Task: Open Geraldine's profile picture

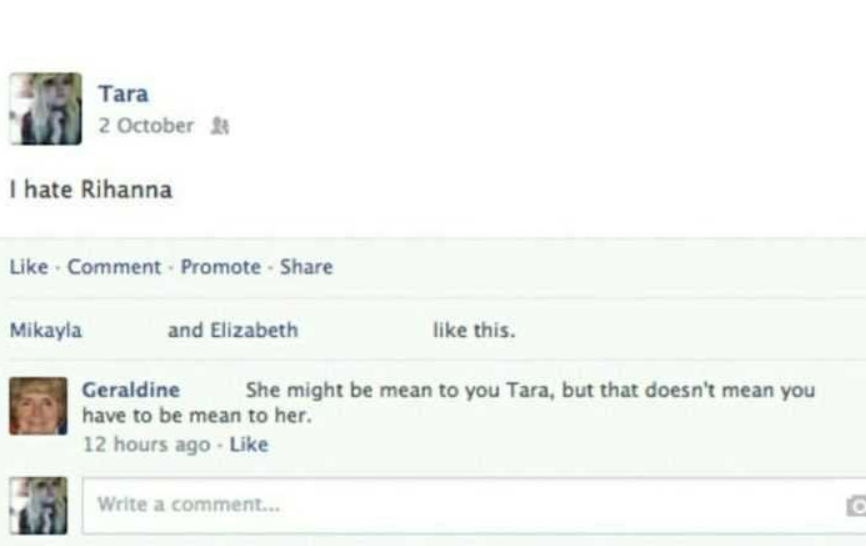Action: [38, 406]
